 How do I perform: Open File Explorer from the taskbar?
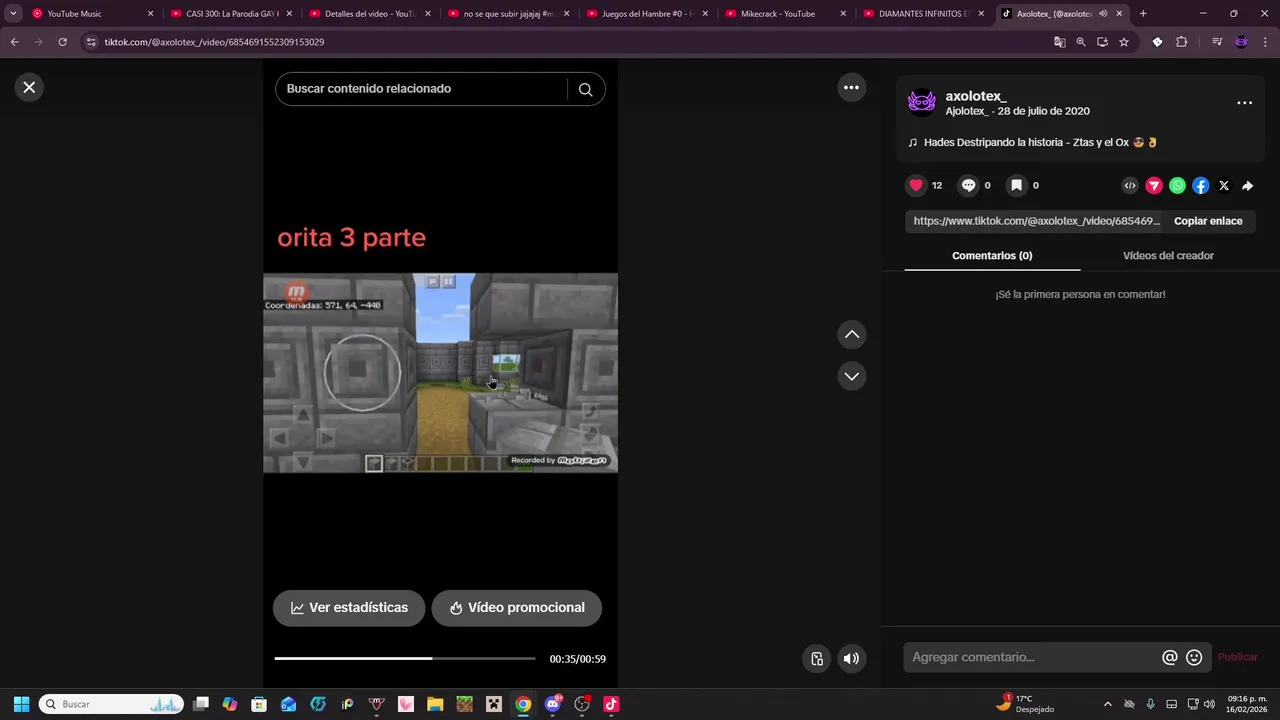tap(435, 704)
